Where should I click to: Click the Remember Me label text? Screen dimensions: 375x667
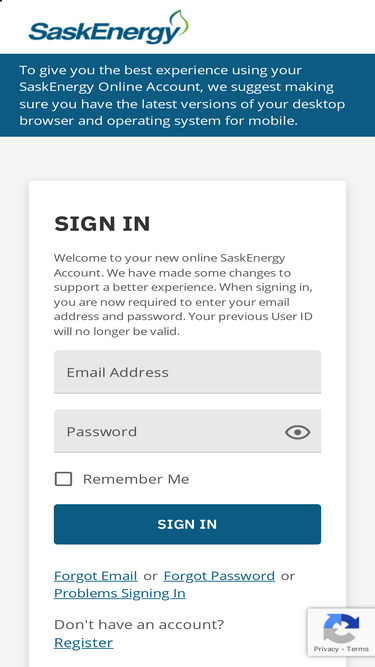[136, 479]
